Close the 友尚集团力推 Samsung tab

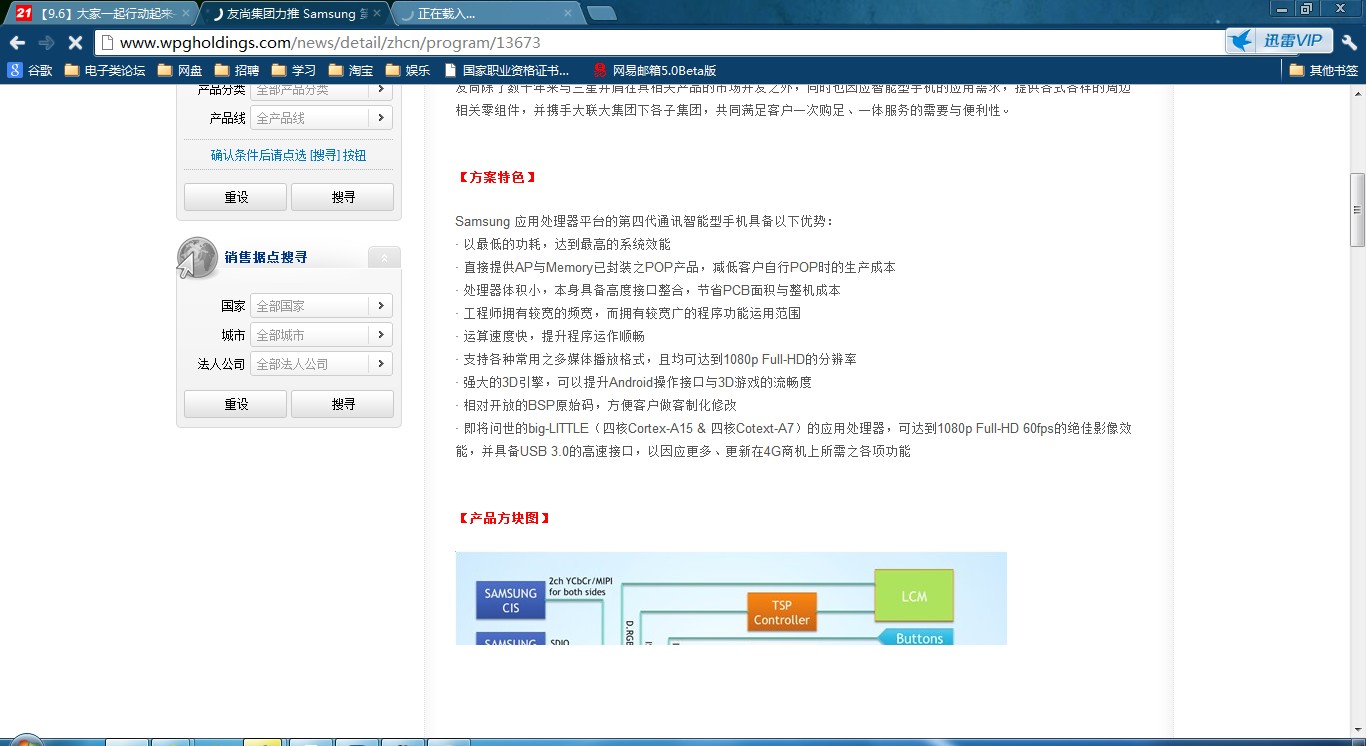click(377, 13)
